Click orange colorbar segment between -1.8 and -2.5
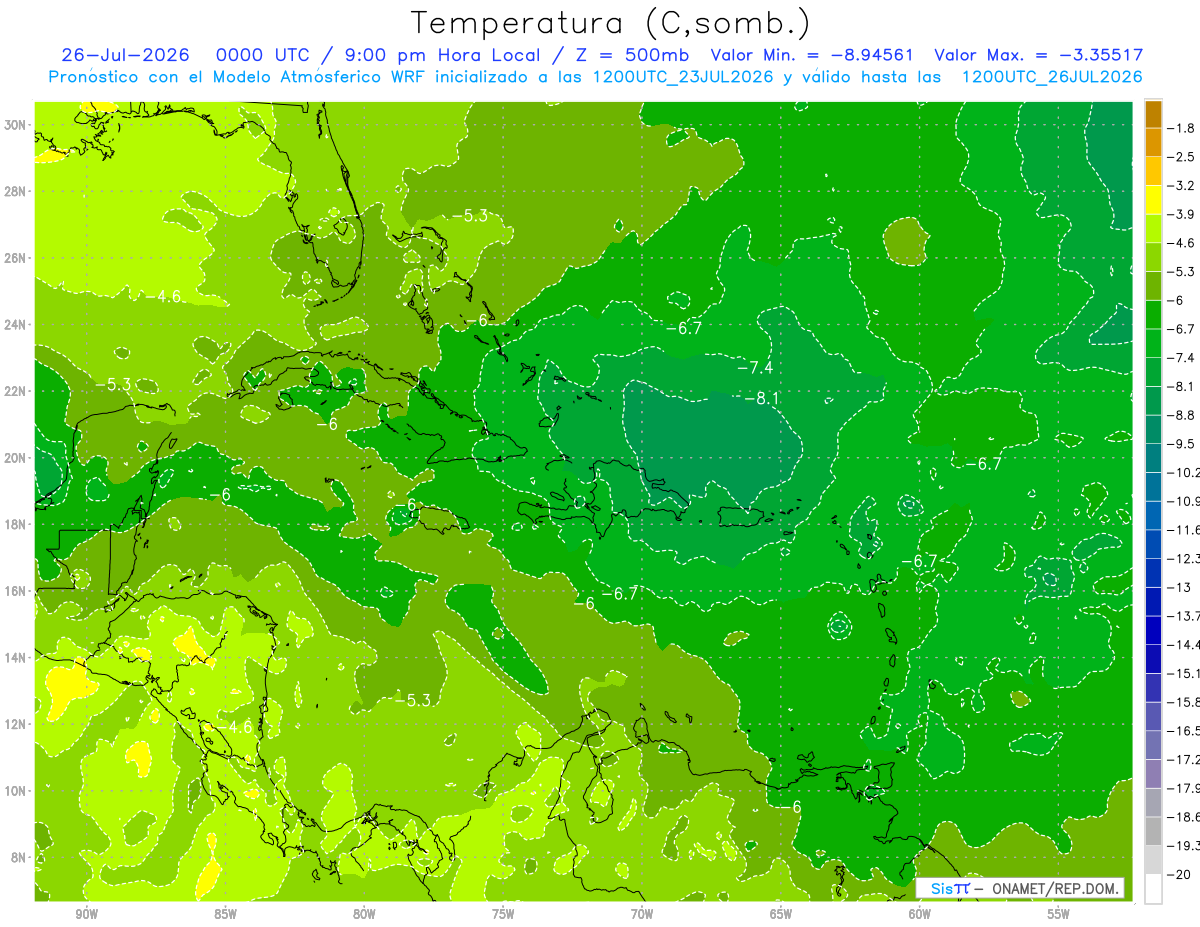This screenshot has height=927, width=1200. (1153, 143)
